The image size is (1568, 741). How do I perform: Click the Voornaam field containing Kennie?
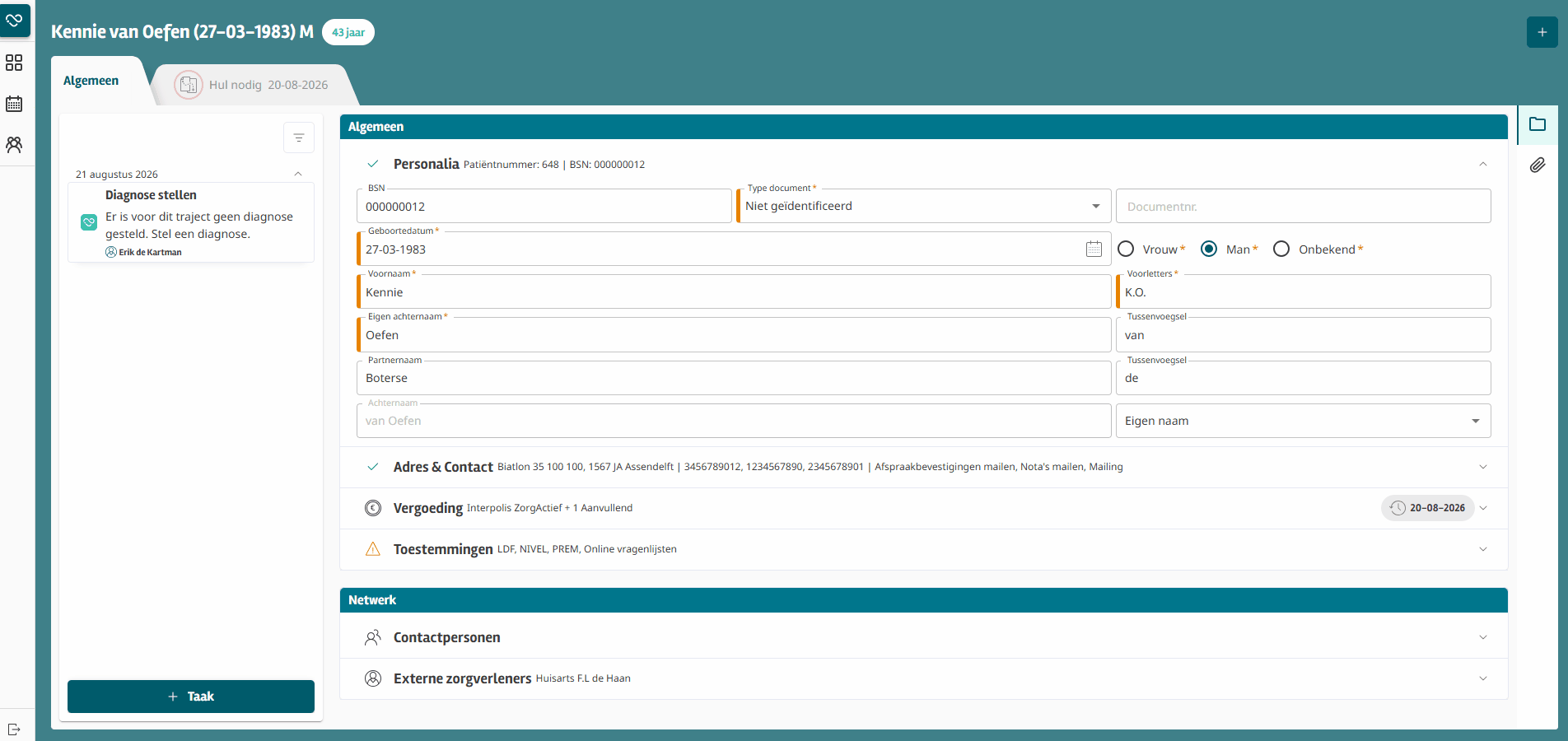click(x=734, y=291)
